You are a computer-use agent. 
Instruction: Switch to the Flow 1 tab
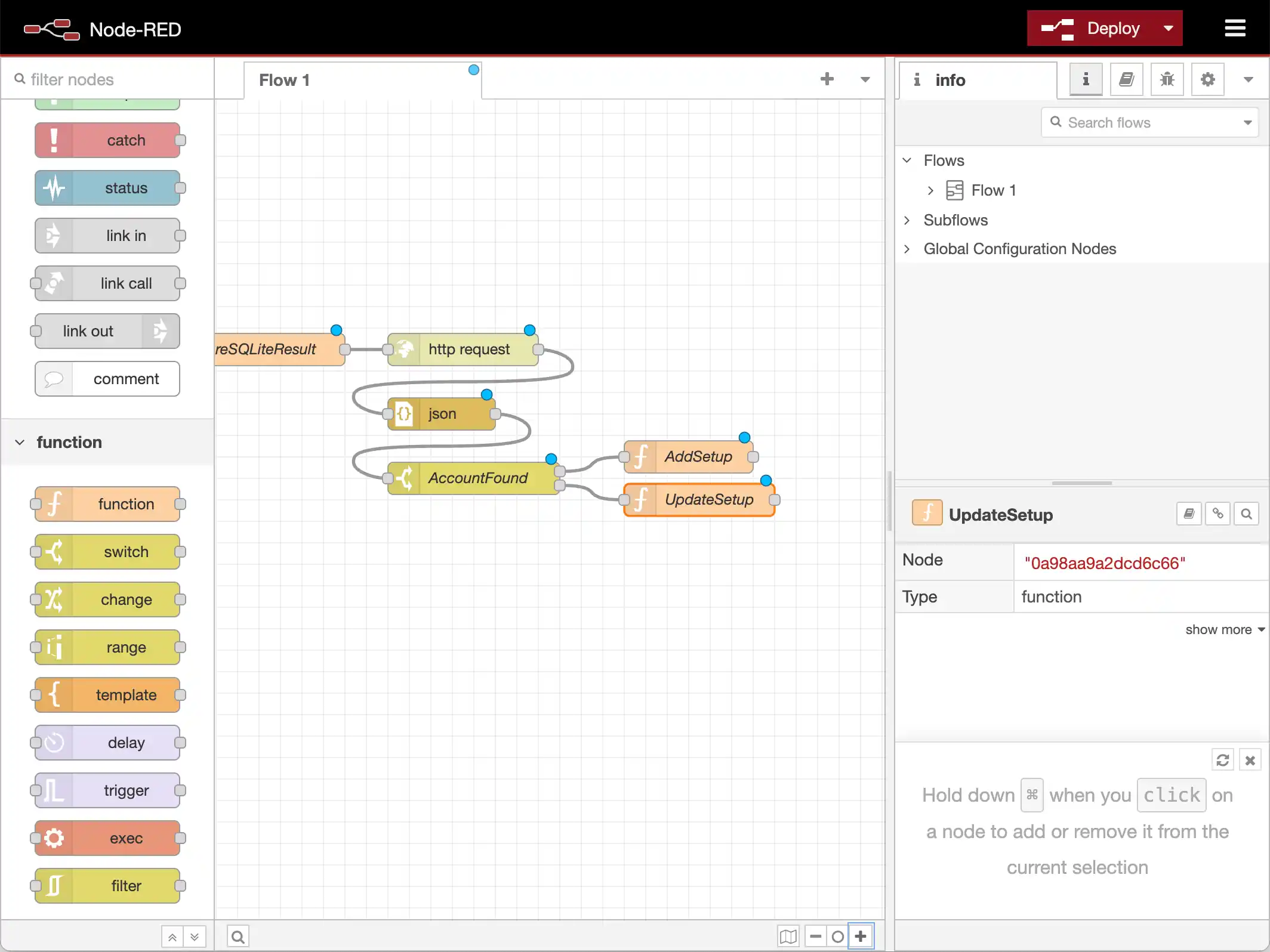click(x=285, y=80)
